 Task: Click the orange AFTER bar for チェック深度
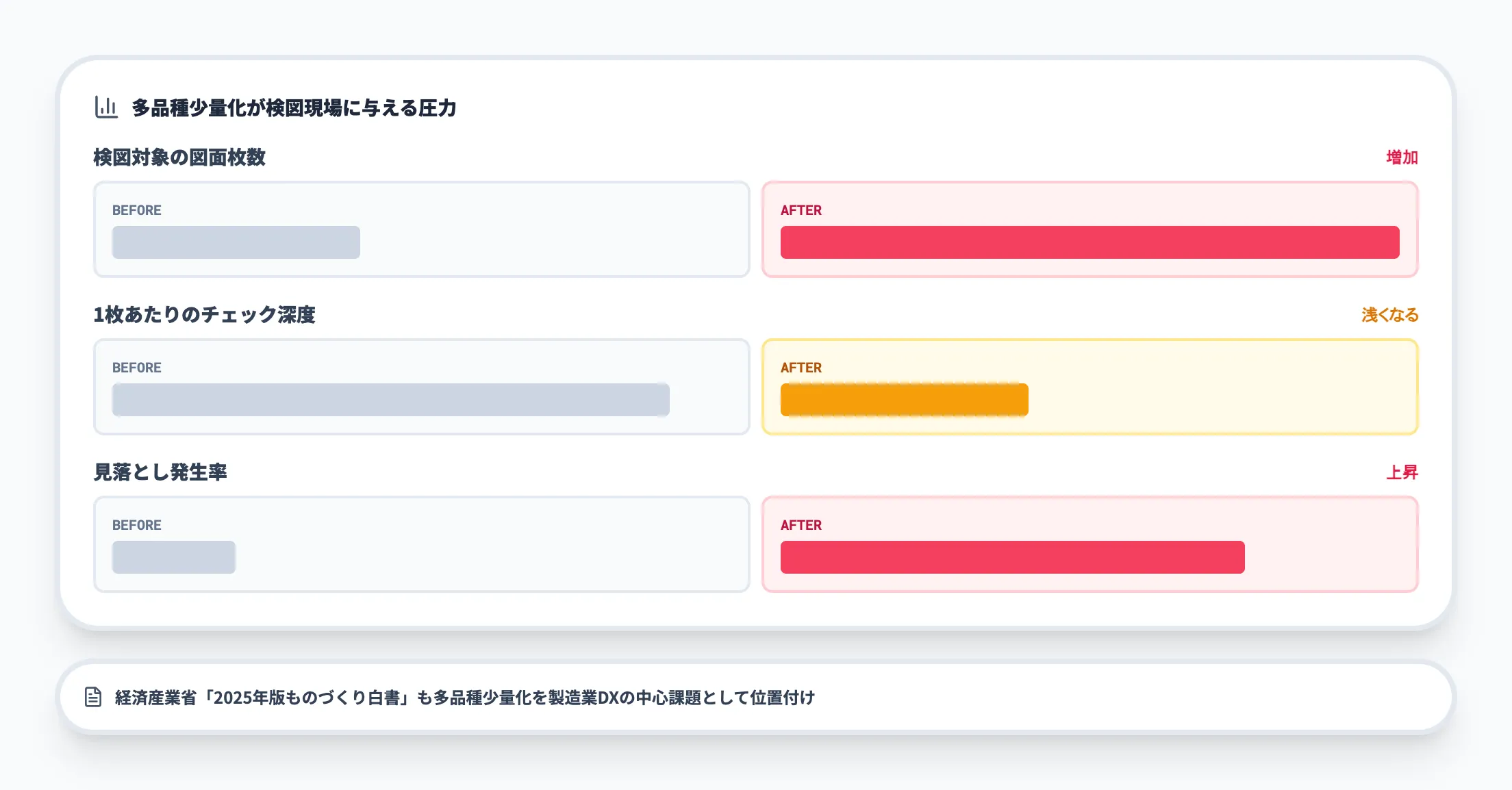(904, 400)
